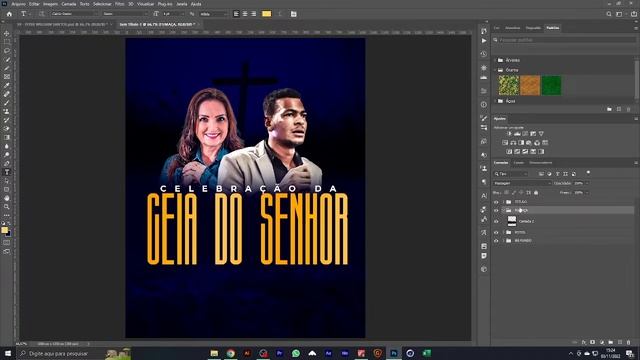Open search icon at top right

(609, 14)
